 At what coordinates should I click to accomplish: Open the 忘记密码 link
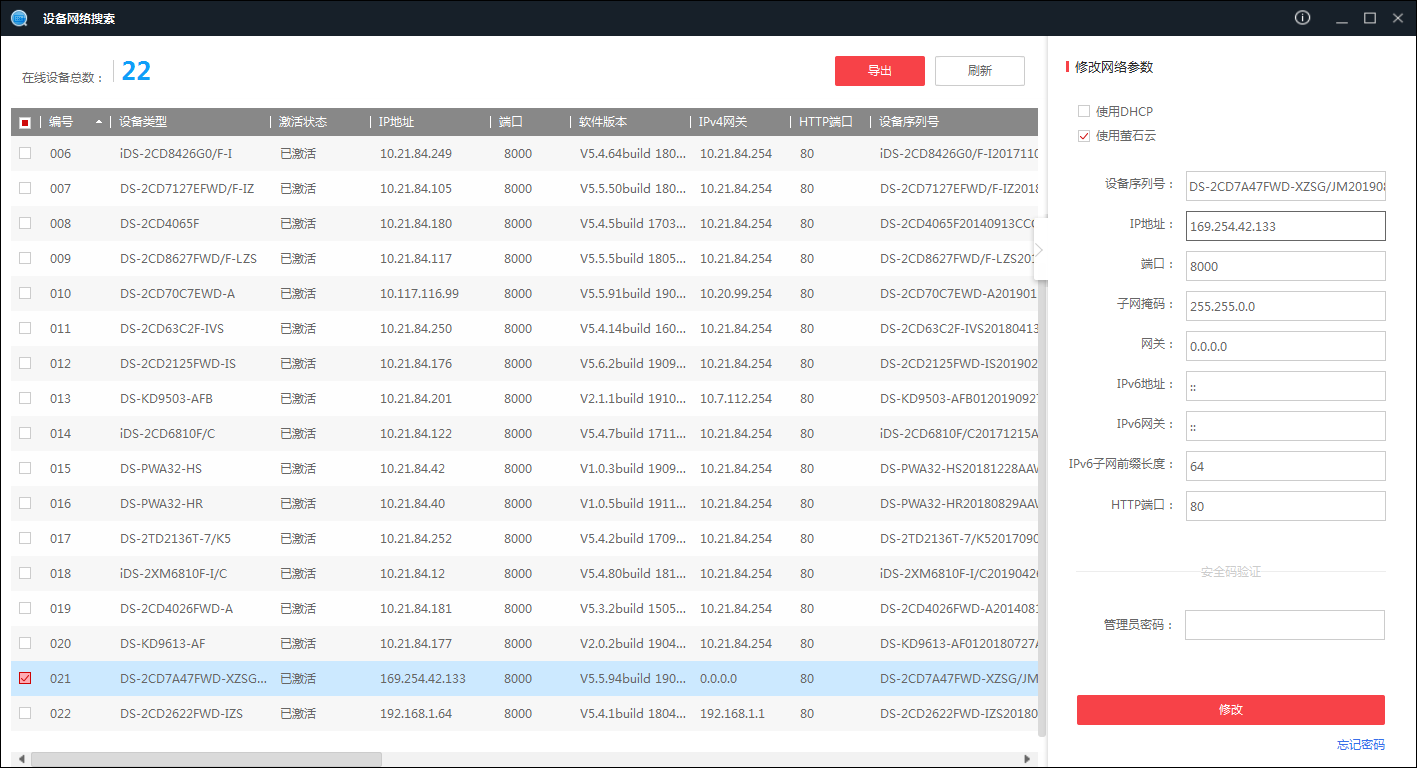click(x=1361, y=744)
